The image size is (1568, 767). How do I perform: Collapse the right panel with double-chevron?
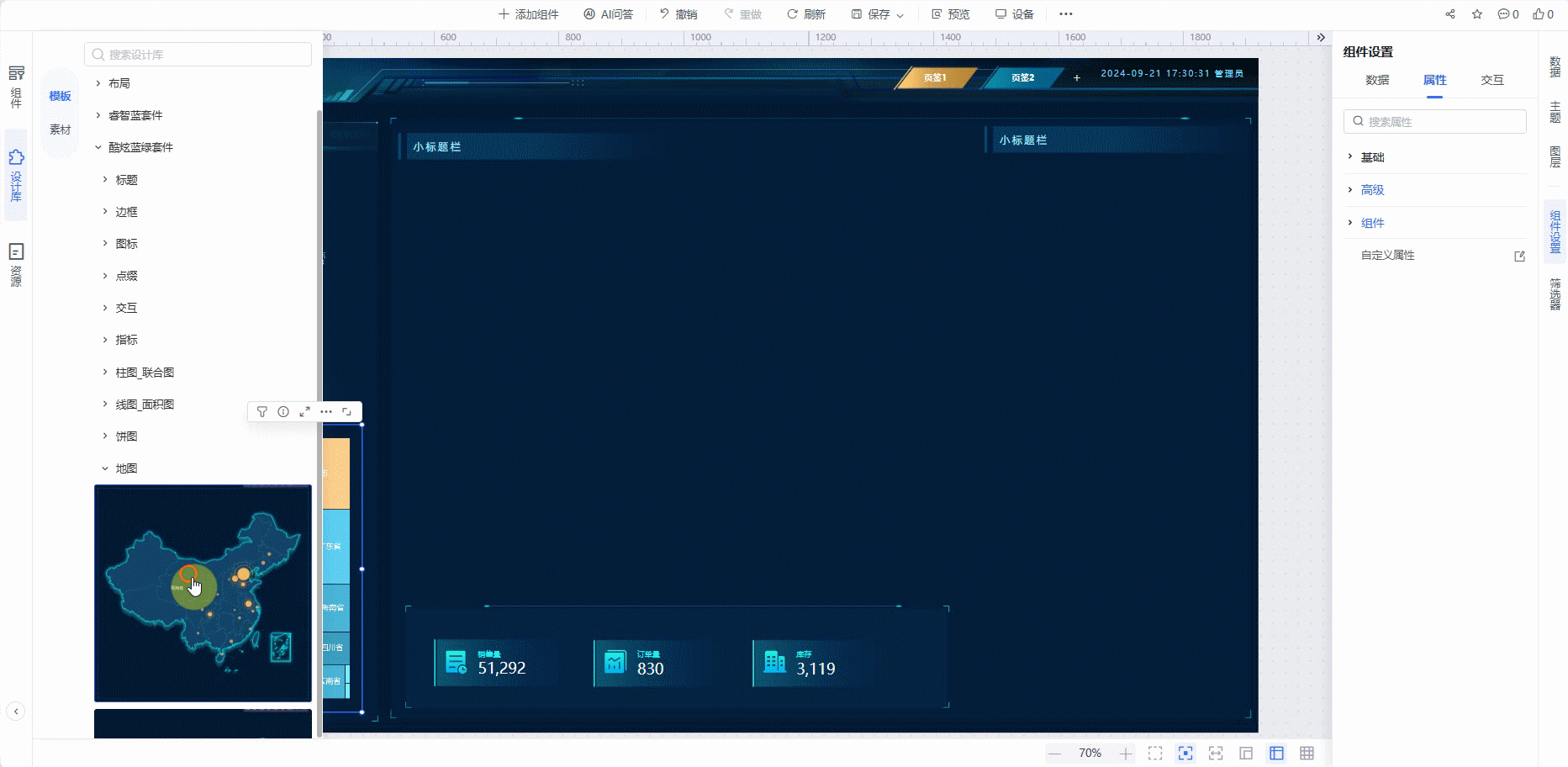point(1321,38)
